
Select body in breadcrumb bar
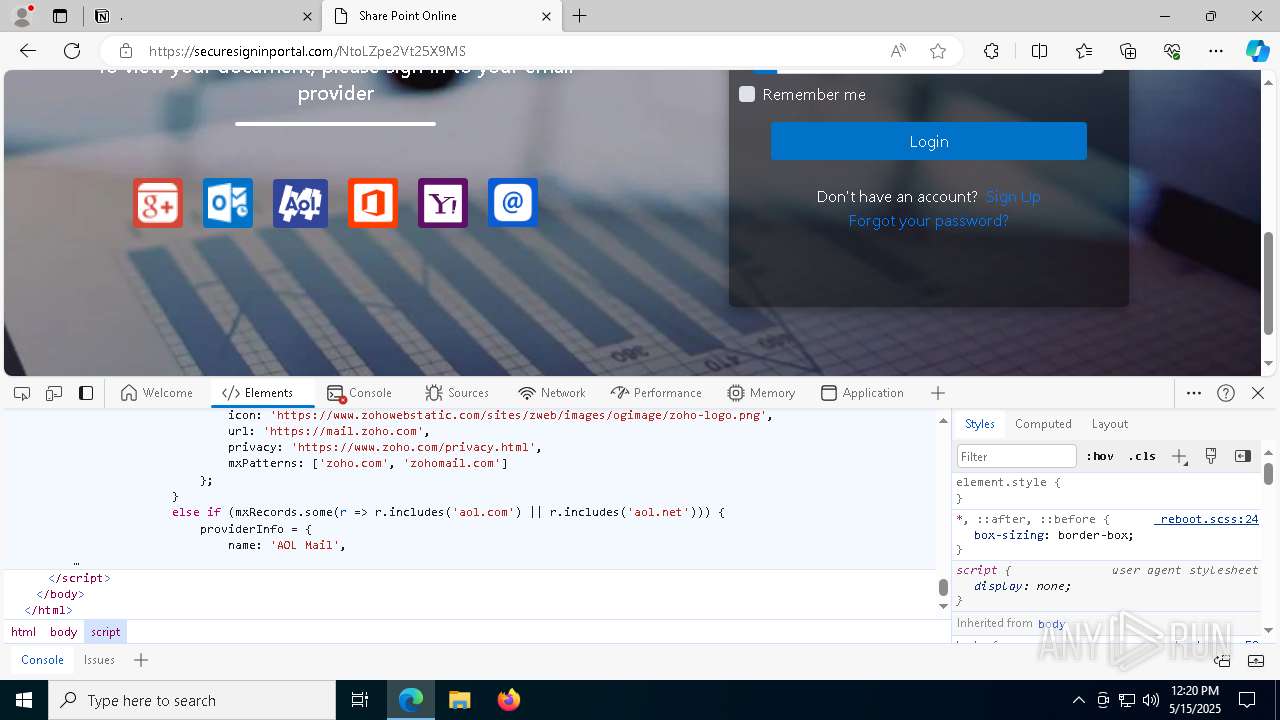pos(63,632)
